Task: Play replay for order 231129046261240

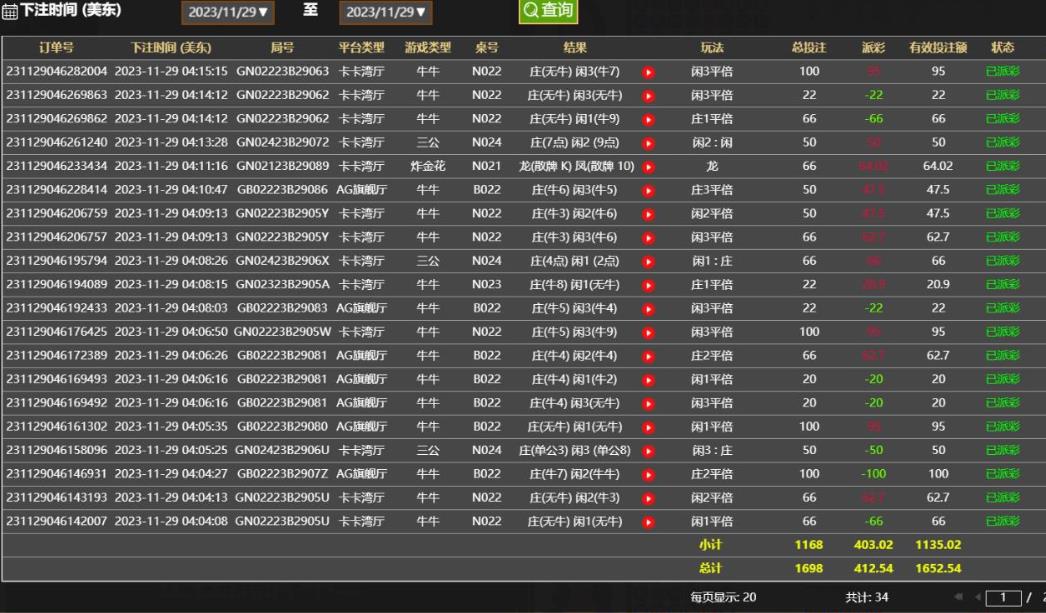Action: click(x=648, y=143)
